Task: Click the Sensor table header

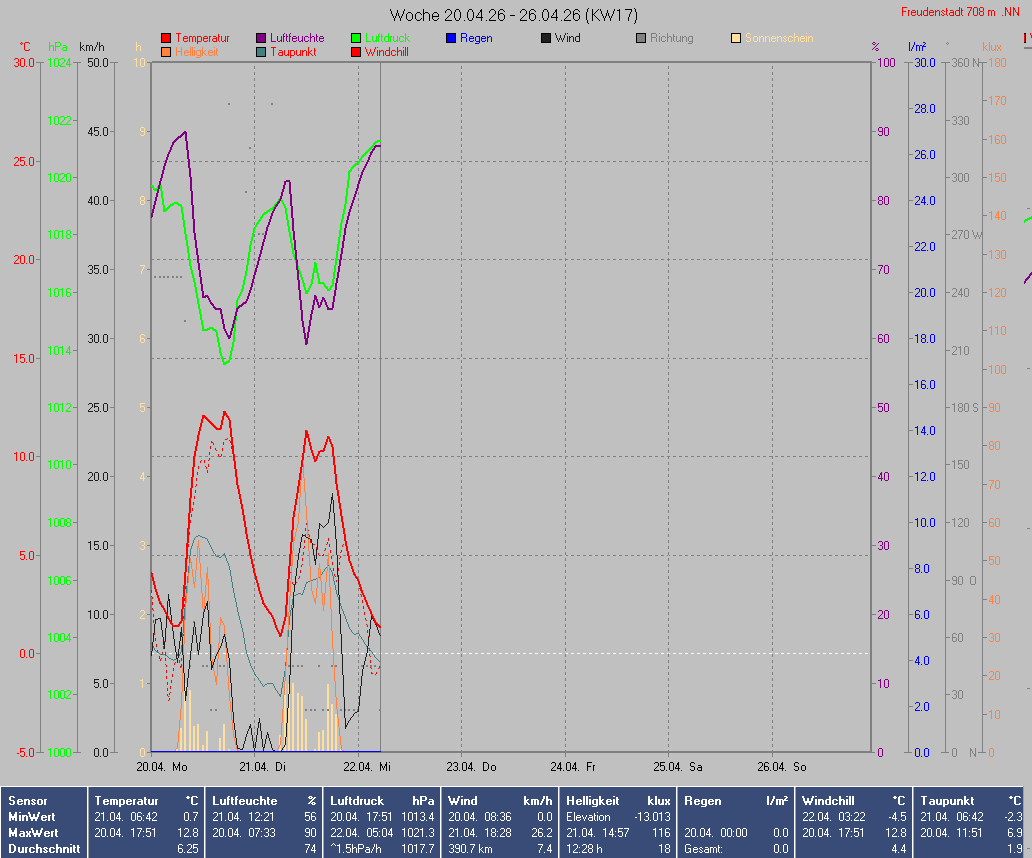Action: click(x=26, y=801)
